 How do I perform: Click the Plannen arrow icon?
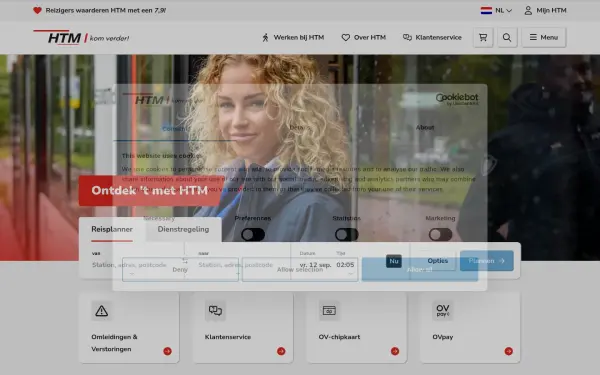(502, 261)
